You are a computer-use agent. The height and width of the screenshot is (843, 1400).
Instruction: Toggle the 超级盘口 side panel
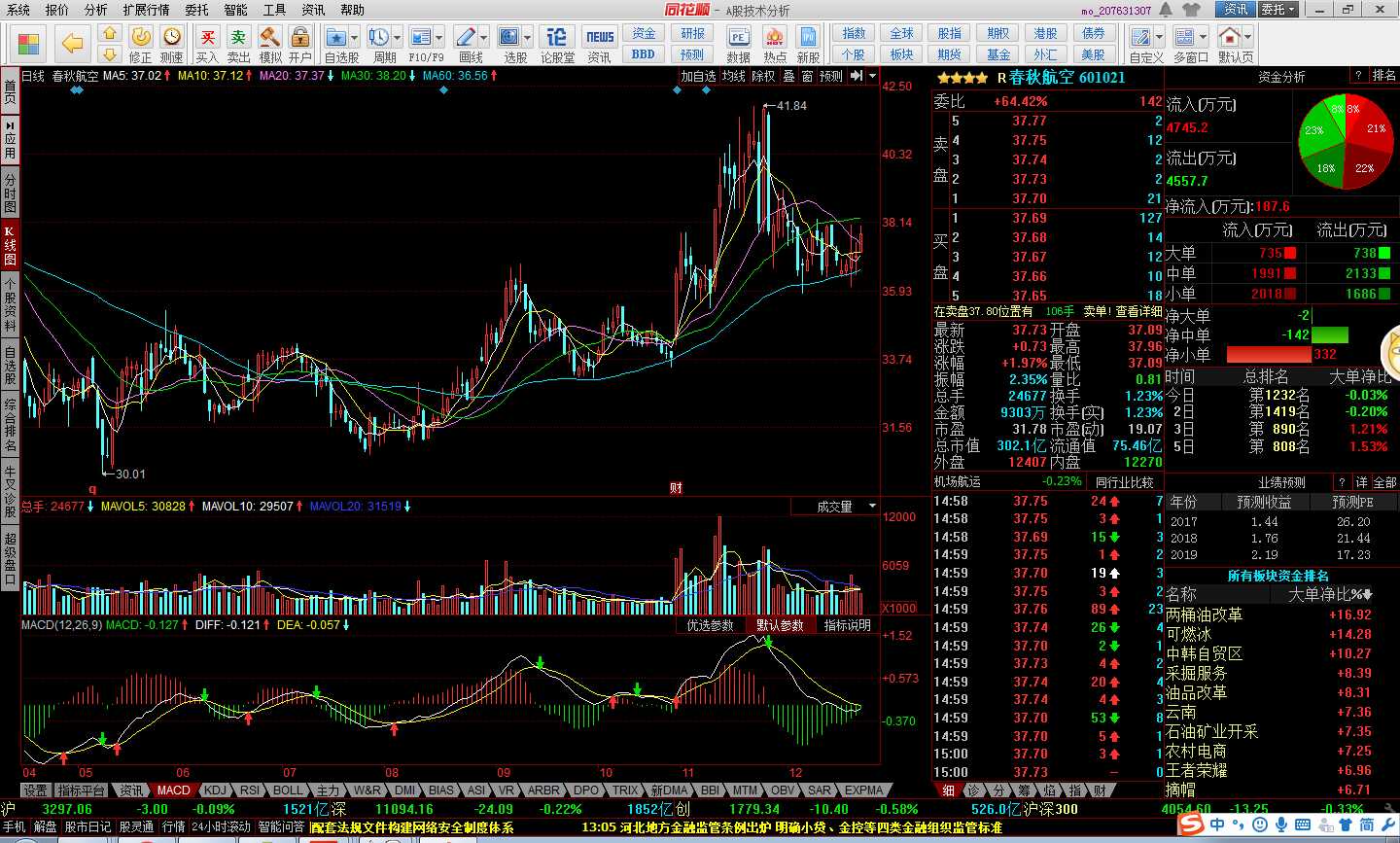coord(10,559)
